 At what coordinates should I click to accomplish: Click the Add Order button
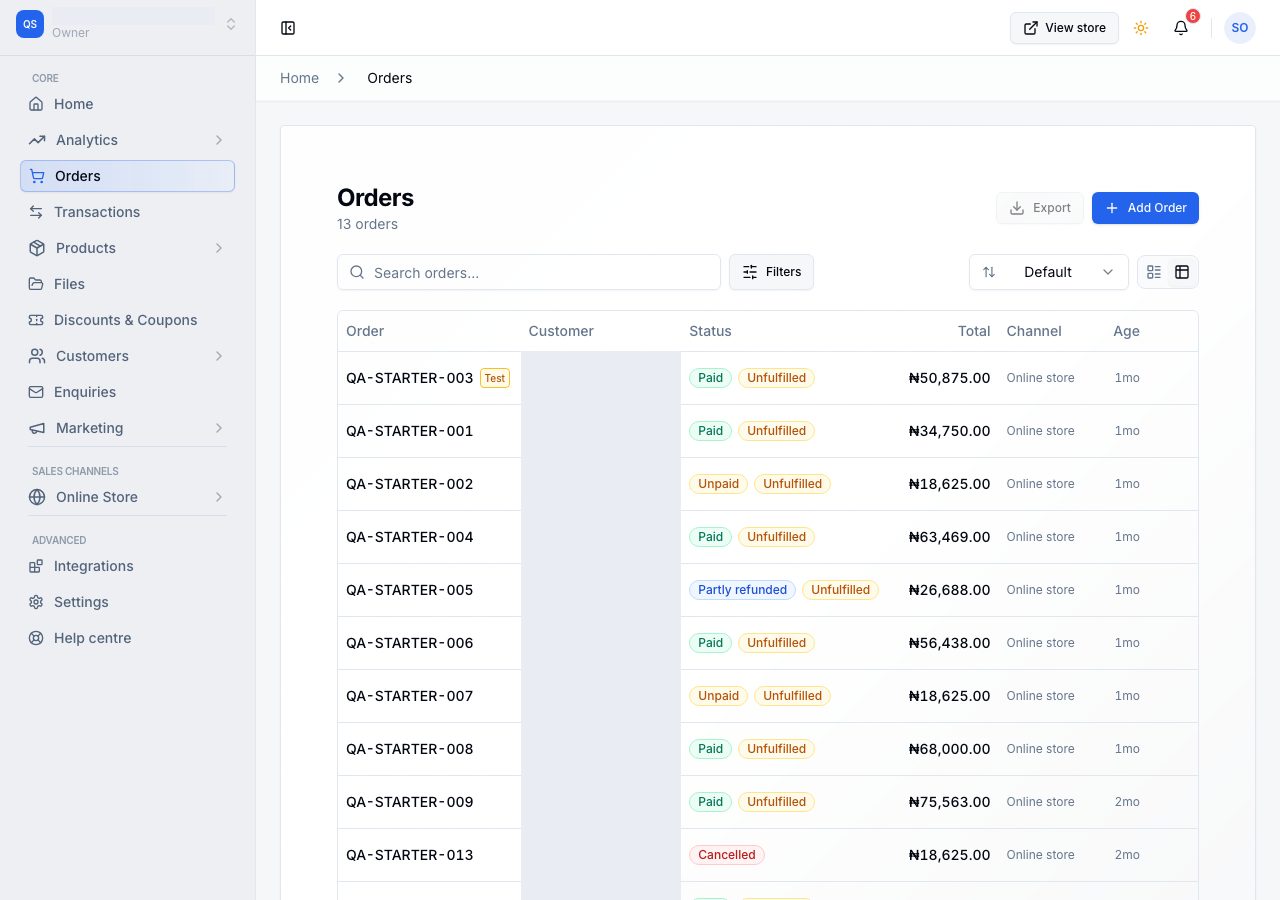pyautogui.click(x=1145, y=208)
